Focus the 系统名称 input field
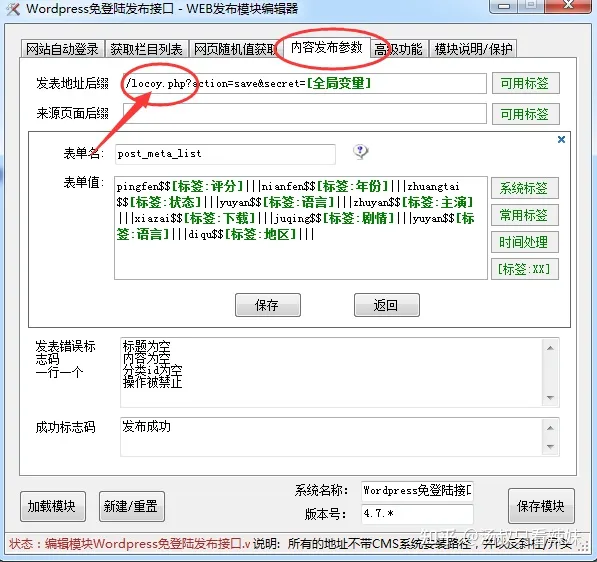This screenshot has height=562, width=597. point(417,490)
